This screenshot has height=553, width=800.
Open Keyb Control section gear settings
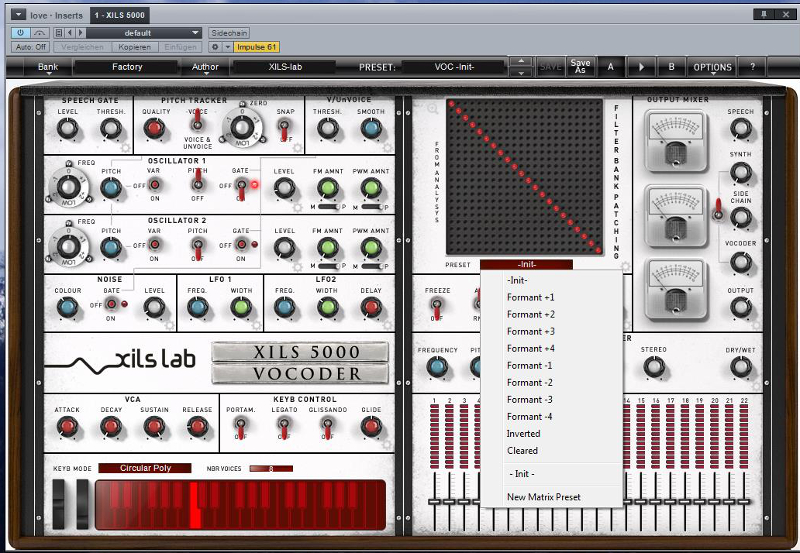click(x=387, y=445)
